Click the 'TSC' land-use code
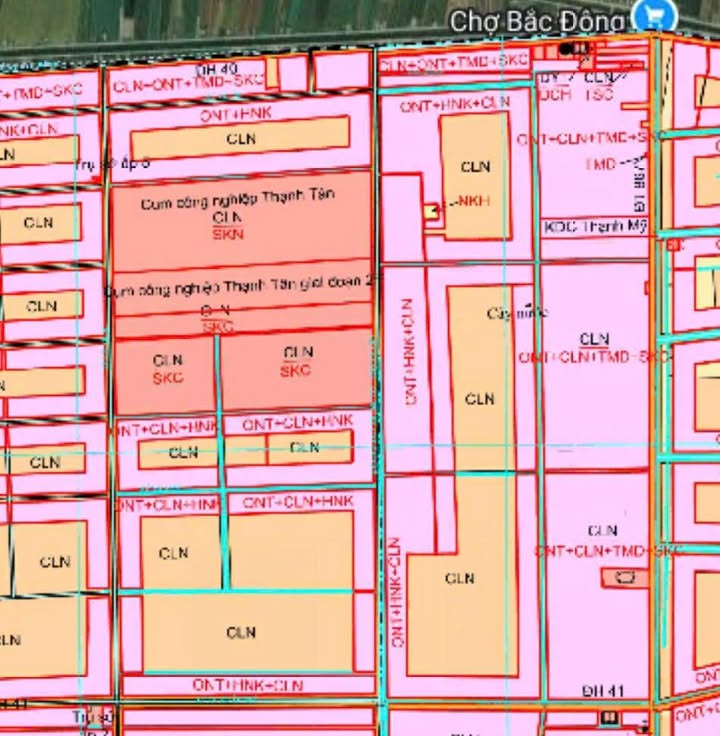Viewport: 720px width, 736px height. click(x=599, y=94)
